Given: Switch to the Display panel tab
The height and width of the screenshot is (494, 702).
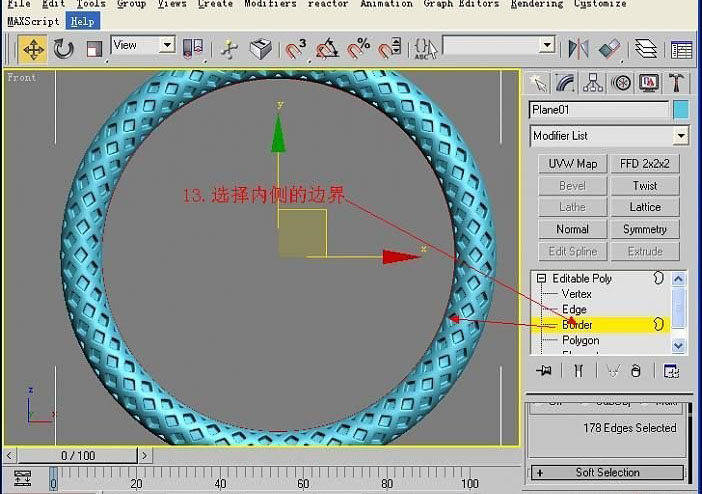Looking at the screenshot, I should [649, 83].
